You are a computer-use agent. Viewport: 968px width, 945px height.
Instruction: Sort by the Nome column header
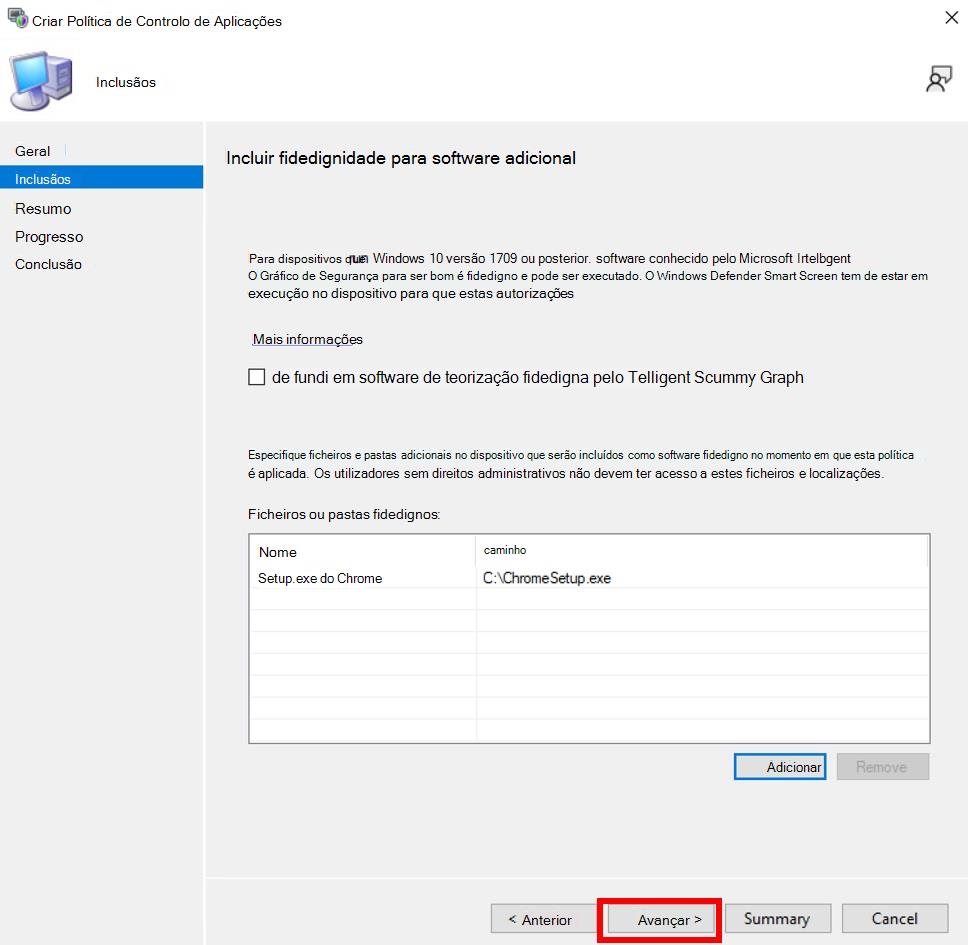(362, 552)
